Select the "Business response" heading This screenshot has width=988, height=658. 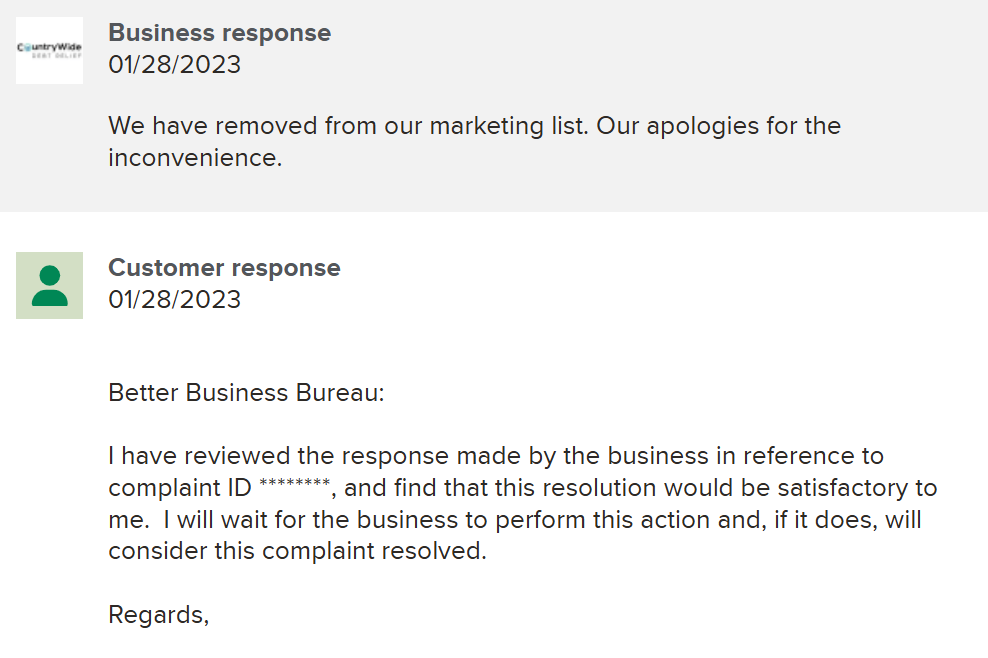pos(219,32)
